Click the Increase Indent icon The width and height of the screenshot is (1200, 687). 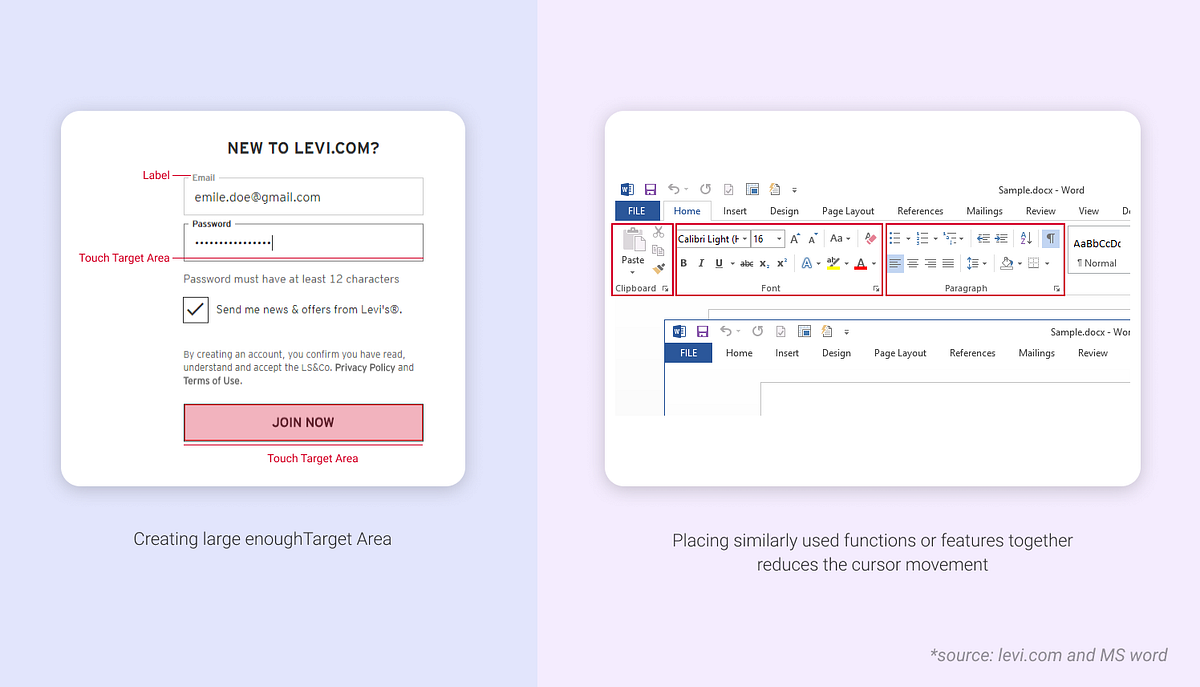point(1001,238)
